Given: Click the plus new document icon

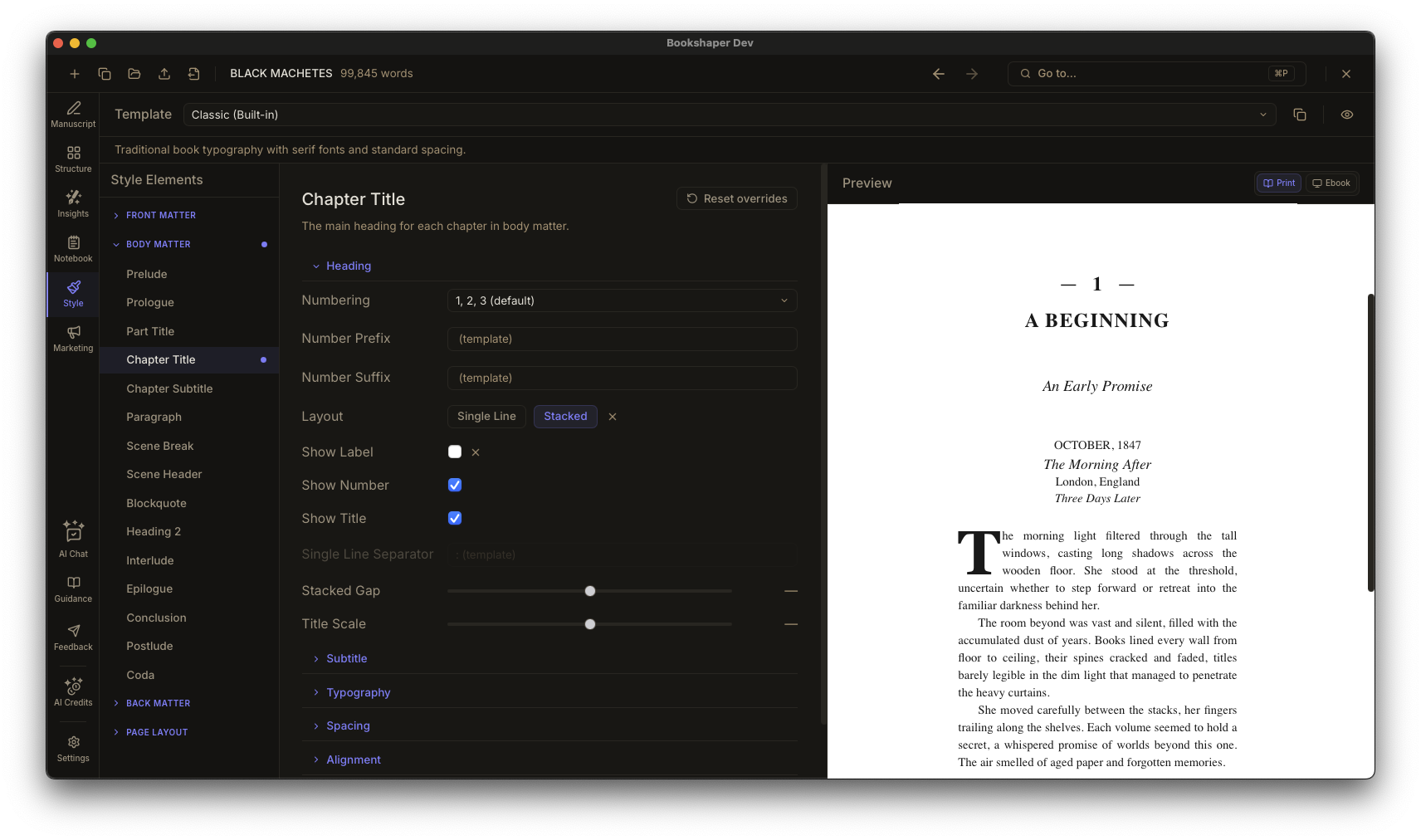Looking at the screenshot, I should click(75, 74).
